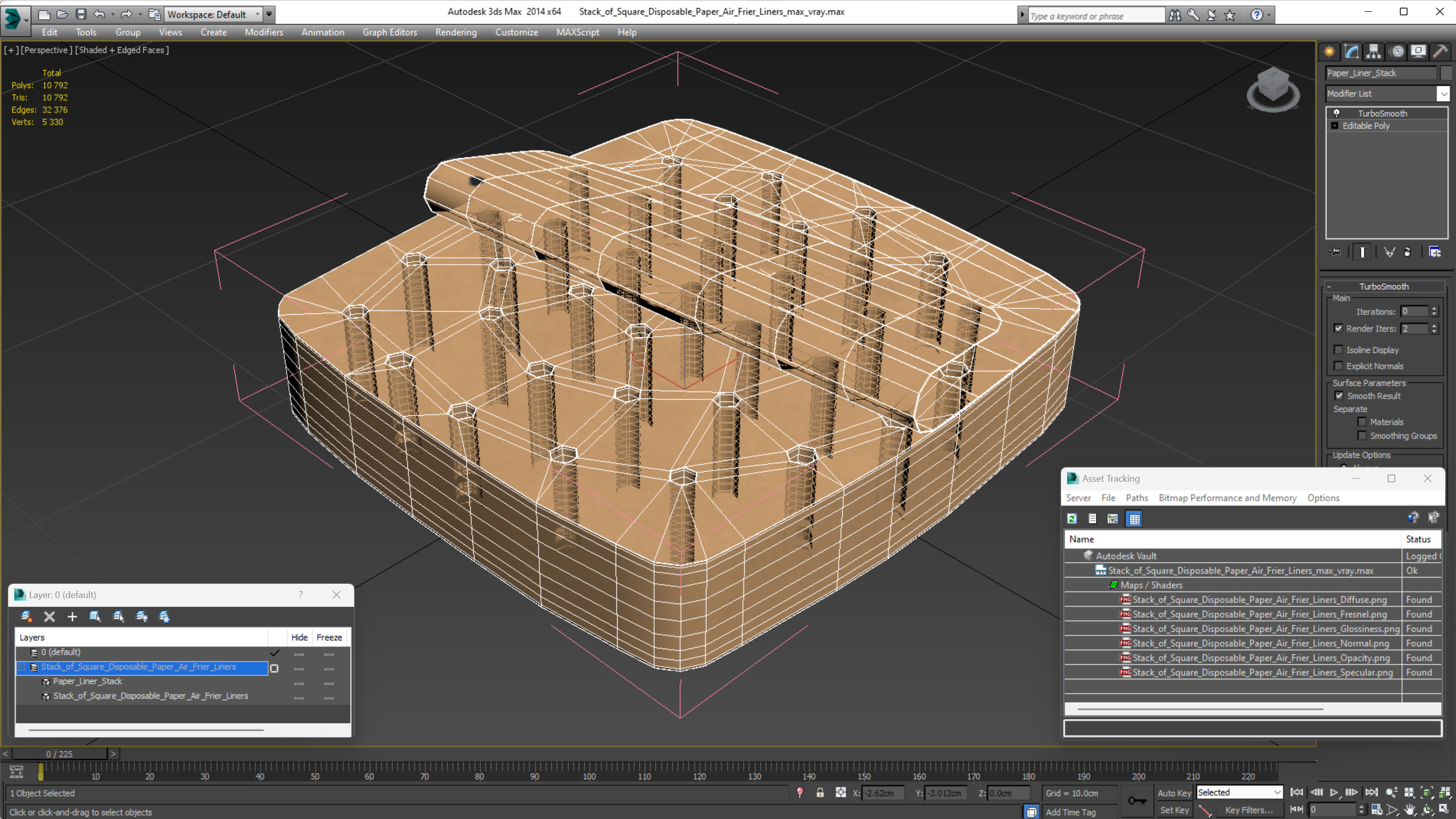Viewport: 1456px width, 819px height.
Task: Click the Selection Lock padlock icon
Action: (x=820, y=793)
